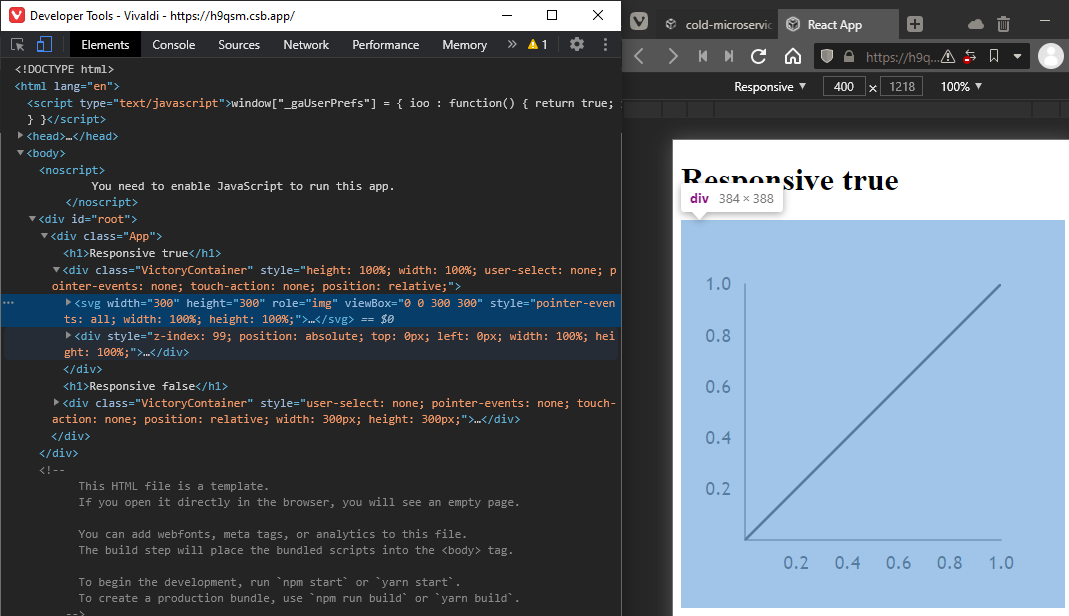
Task: Open the Responsive device preset dropdown
Action: point(768,86)
